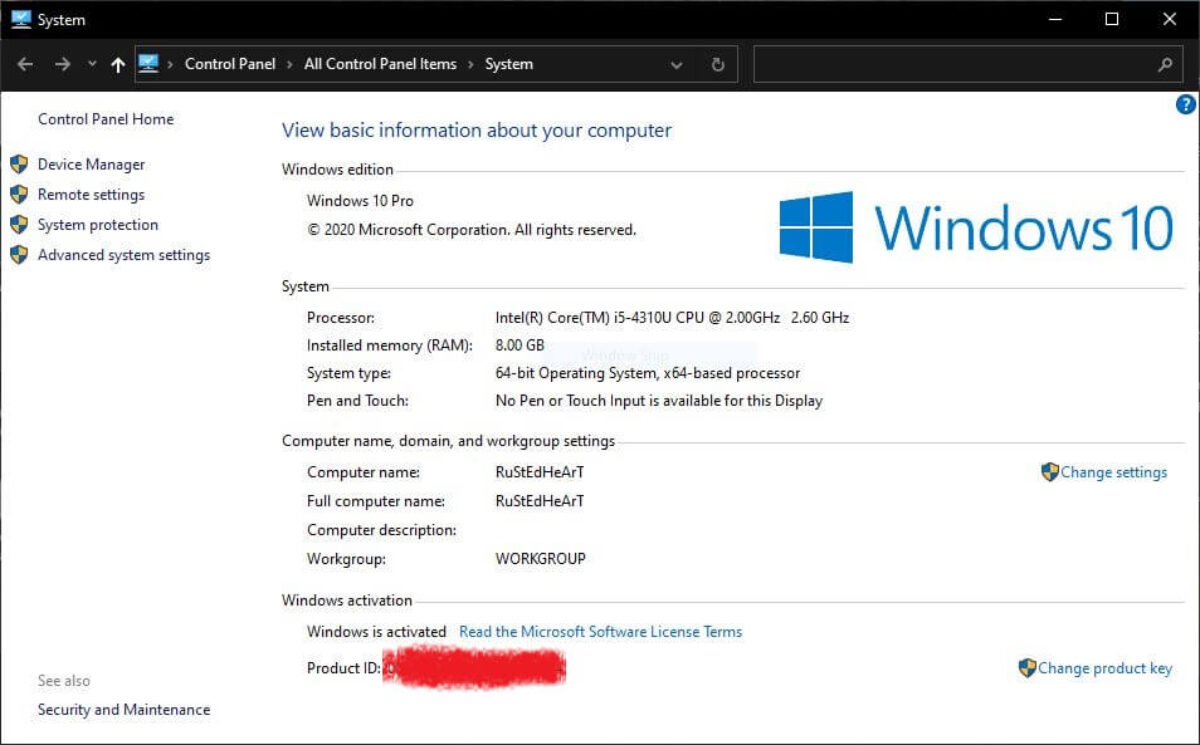The image size is (1200, 745).
Task: Open Advanced system settings link
Action: (124, 255)
